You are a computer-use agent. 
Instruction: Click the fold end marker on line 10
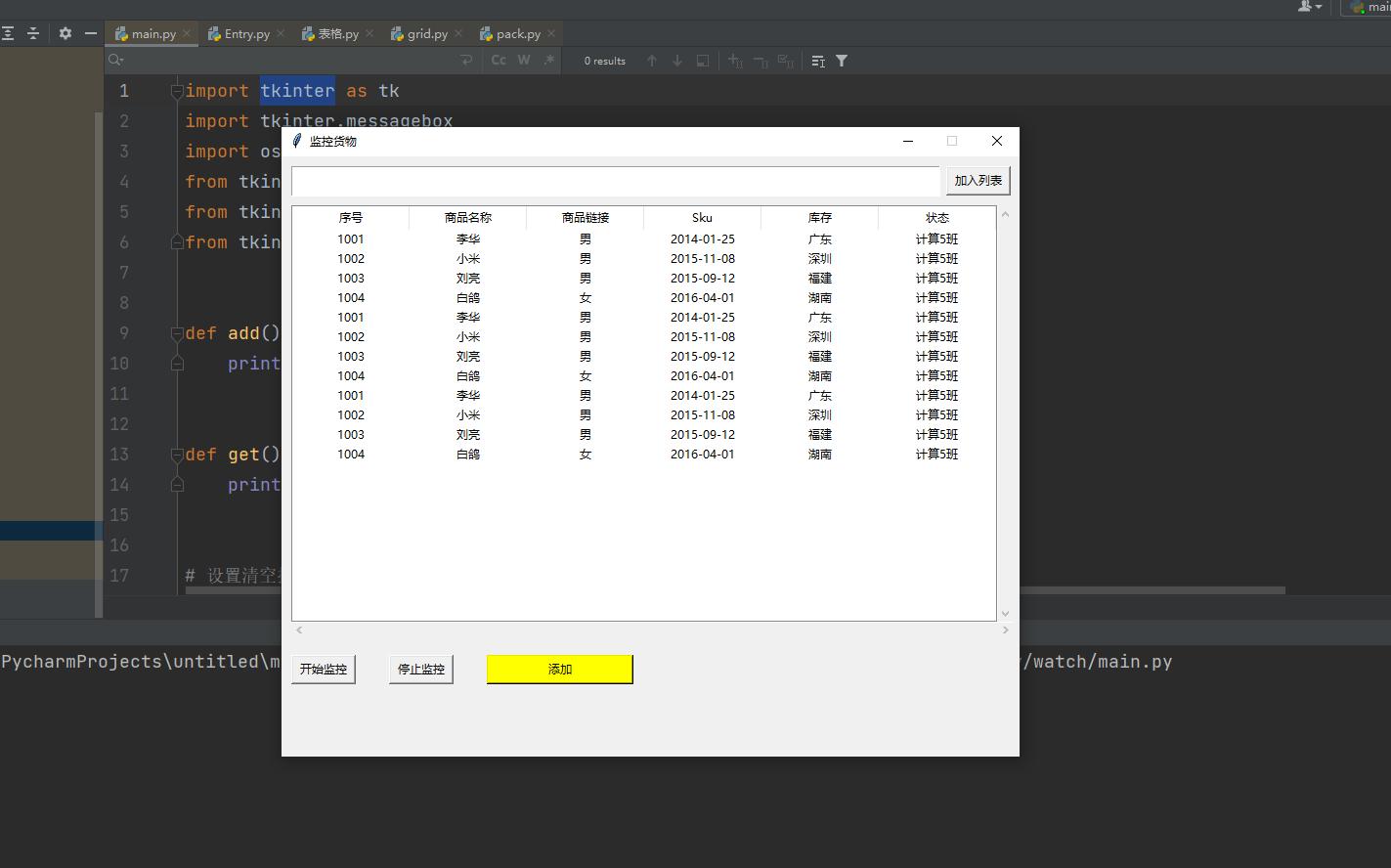(177, 364)
